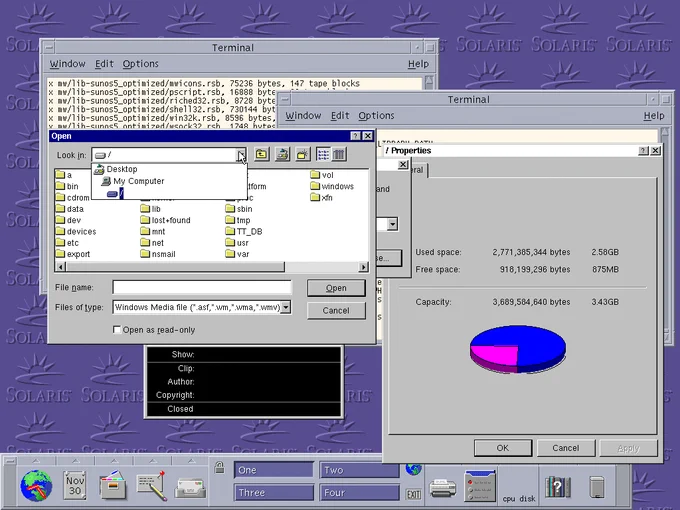Open Edit menu in back Terminal

click(104, 64)
